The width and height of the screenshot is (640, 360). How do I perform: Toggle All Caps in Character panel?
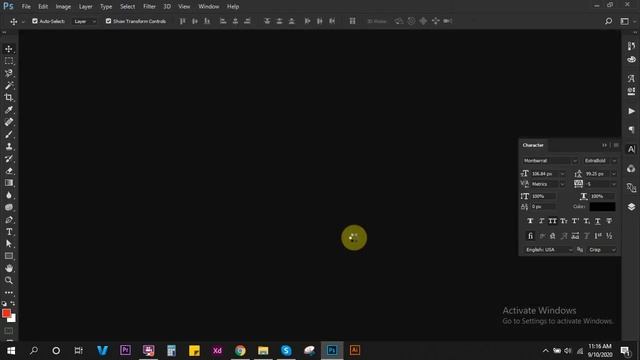pyautogui.click(x=552, y=221)
